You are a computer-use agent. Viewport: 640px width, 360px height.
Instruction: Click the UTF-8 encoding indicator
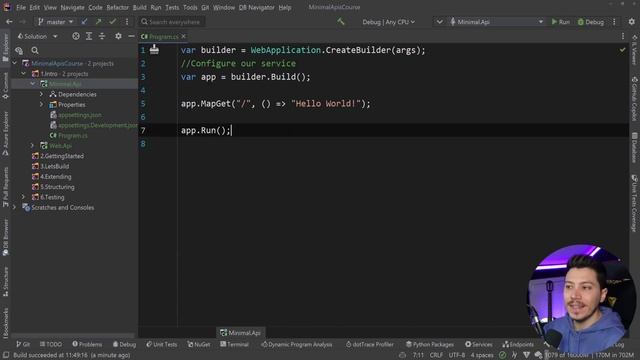tap(457, 355)
